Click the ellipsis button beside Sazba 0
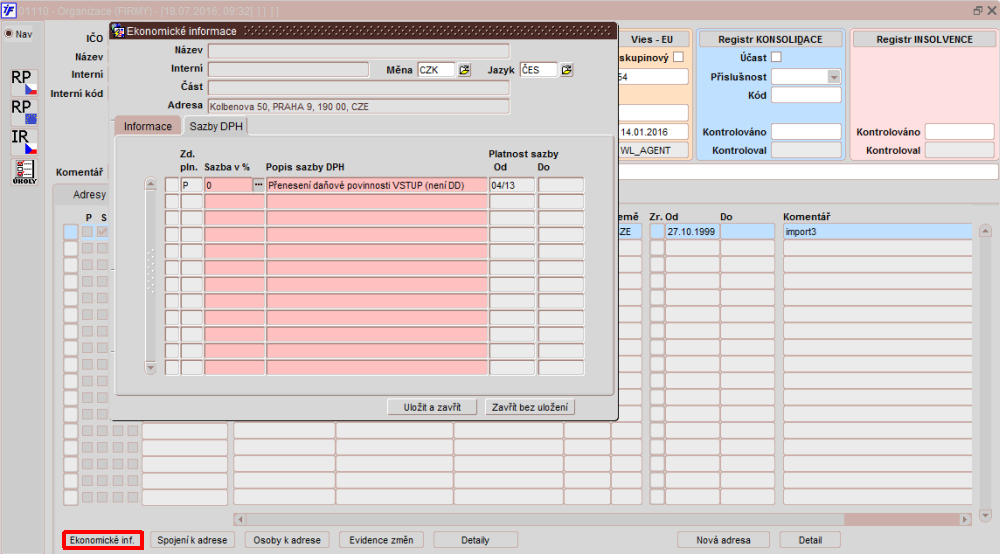 coord(258,185)
